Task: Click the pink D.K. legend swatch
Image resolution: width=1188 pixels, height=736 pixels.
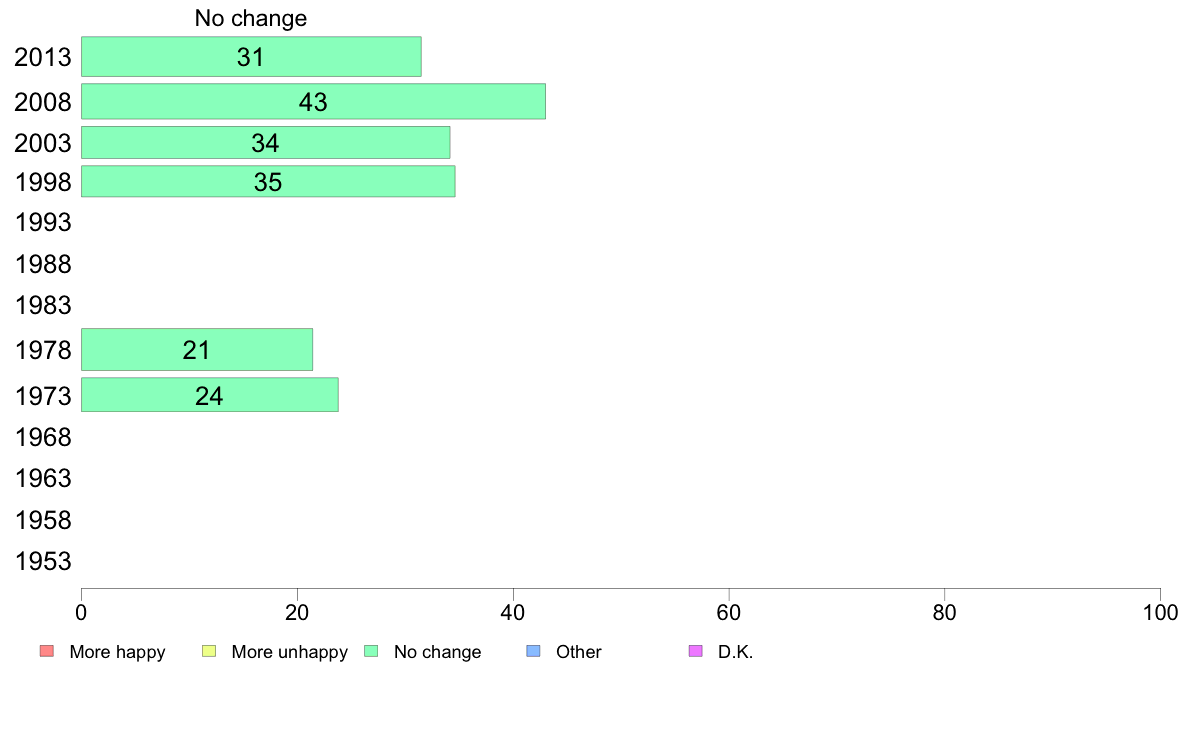Action: click(x=696, y=651)
